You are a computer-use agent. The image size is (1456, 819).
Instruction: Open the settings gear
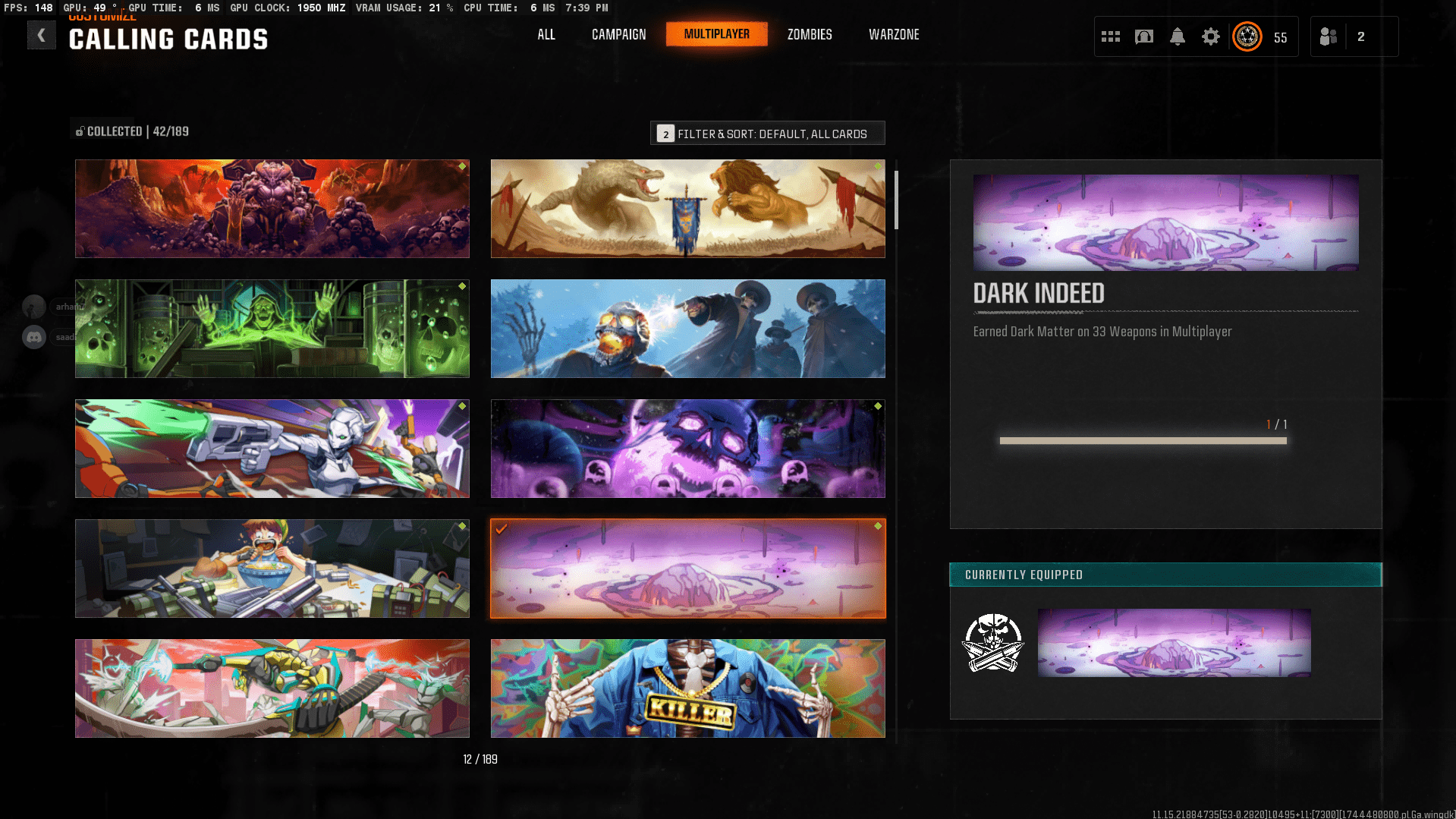[x=1210, y=36]
